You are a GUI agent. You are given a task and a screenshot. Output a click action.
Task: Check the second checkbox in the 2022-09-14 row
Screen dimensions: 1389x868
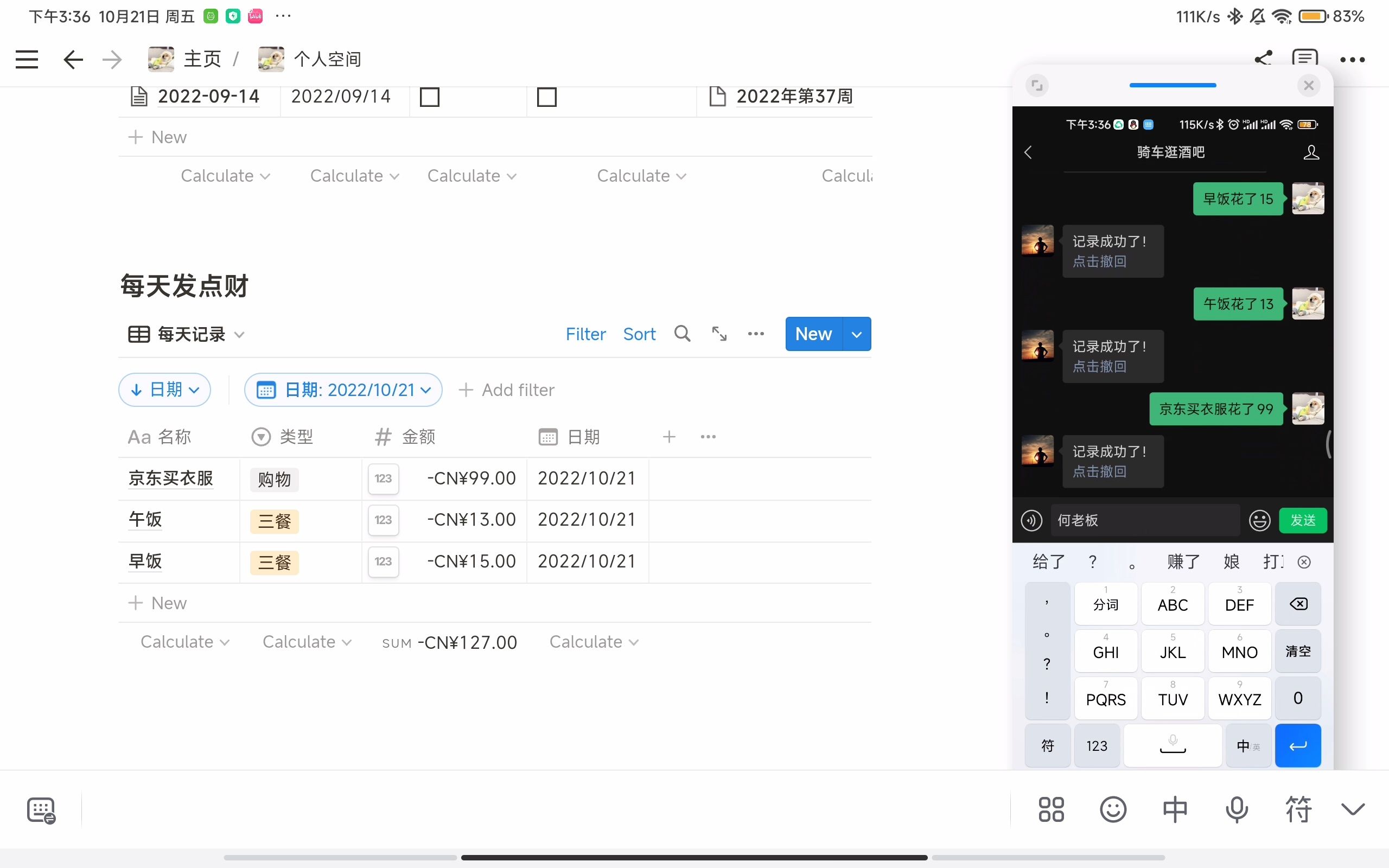pos(546,97)
